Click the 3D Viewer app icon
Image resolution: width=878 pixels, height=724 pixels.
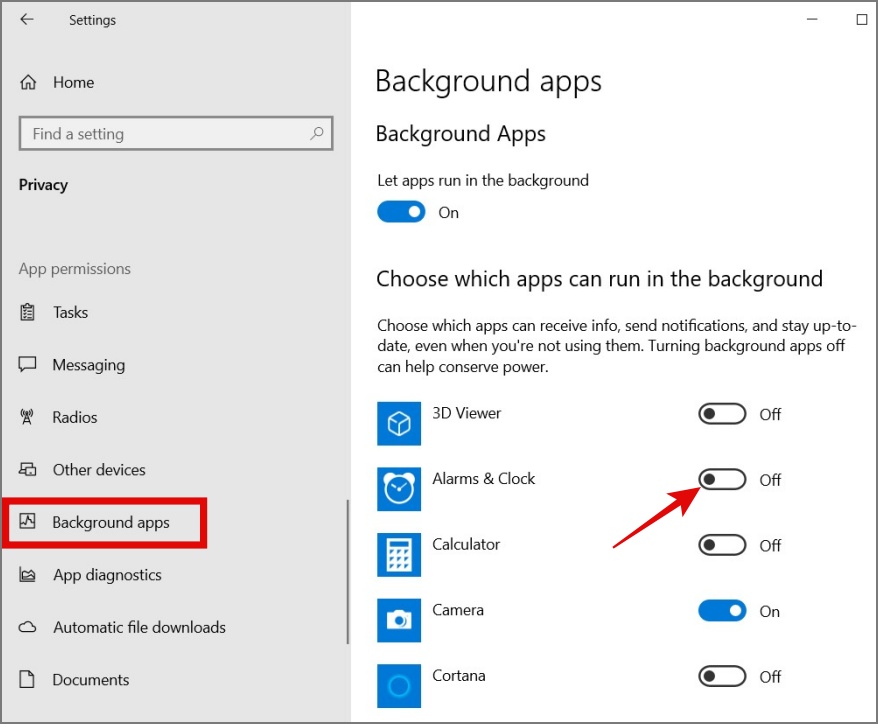(x=399, y=423)
